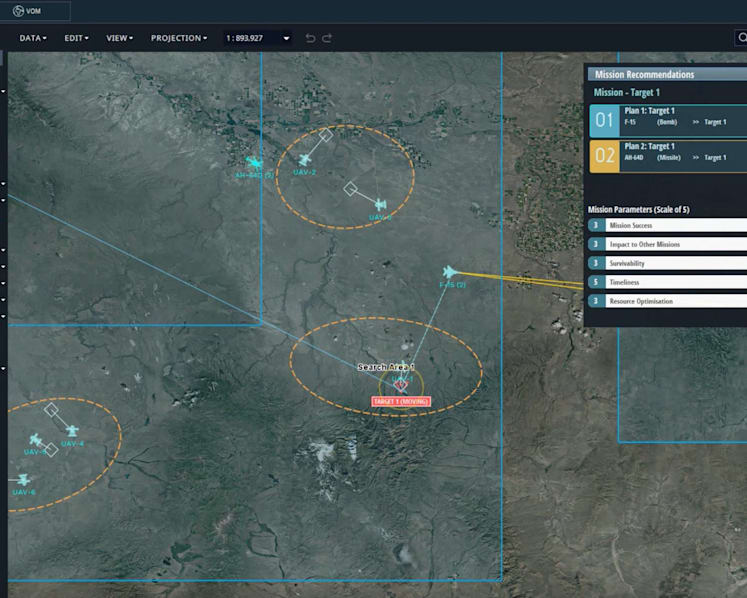Screen dimensions: 747x598
Task: Open the EDIT menu
Action: click(76, 38)
